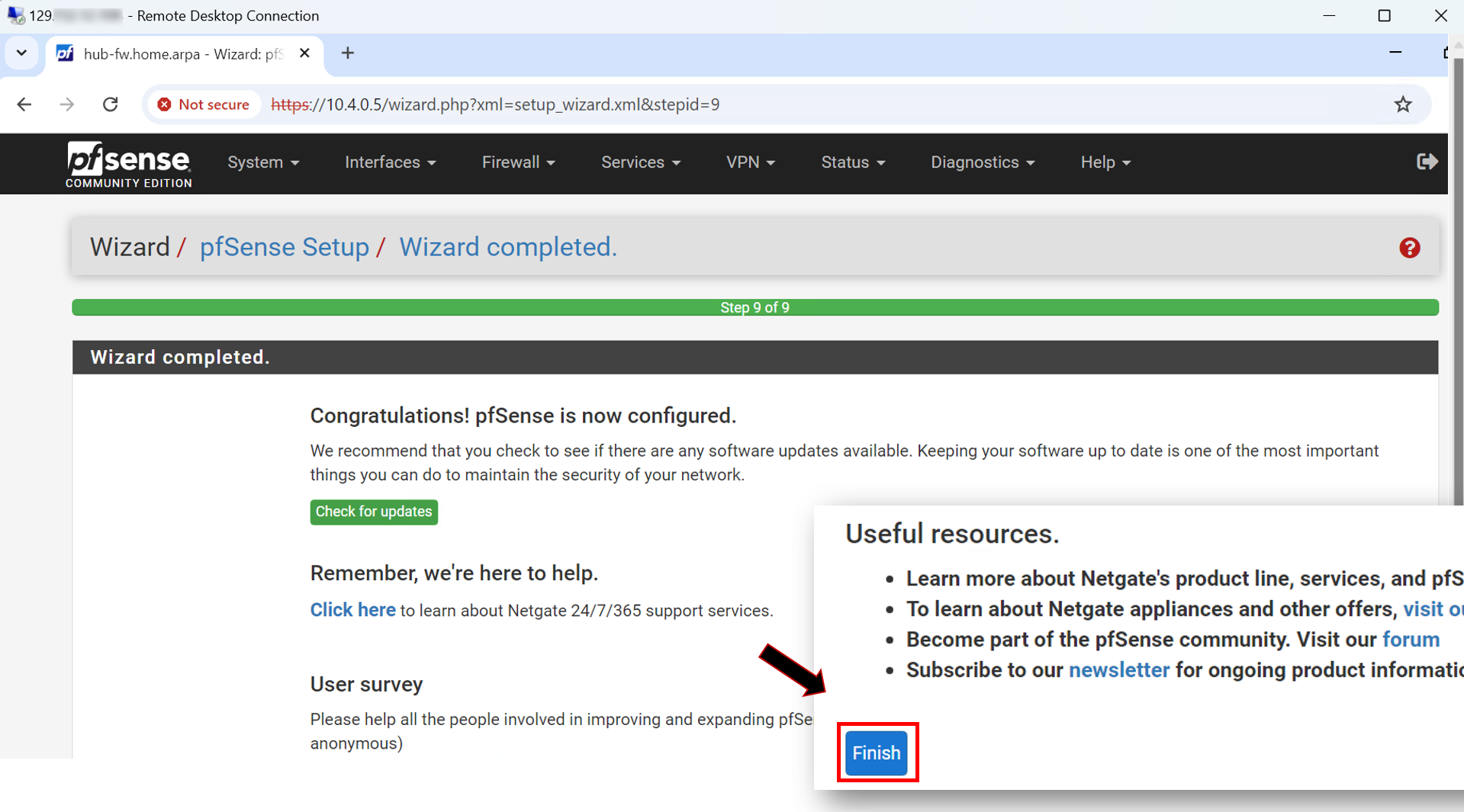Viewport: 1464px width, 812px height.
Task: Maximize the Remote Desktop Connection window
Action: coord(1384,15)
